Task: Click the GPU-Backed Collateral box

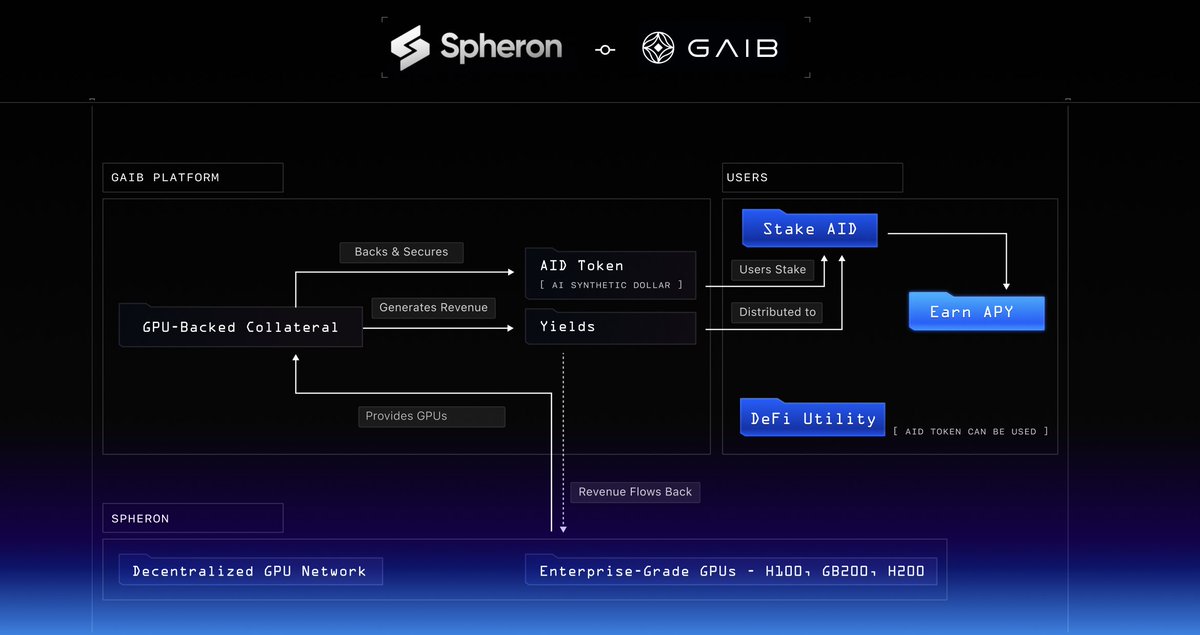Action: [x=240, y=326]
